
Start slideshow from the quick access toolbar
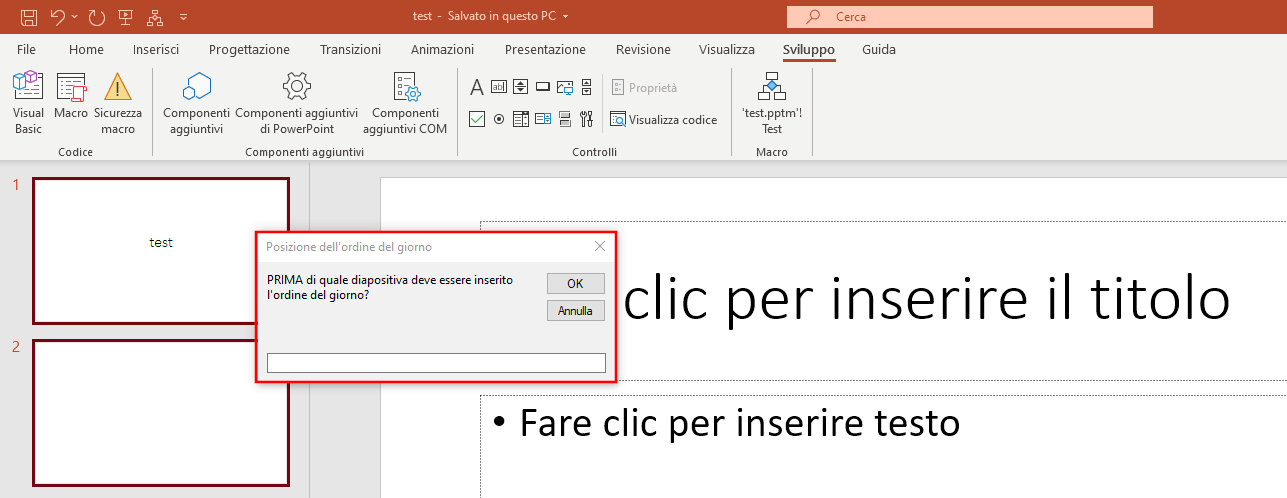pyautogui.click(x=125, y=16)
